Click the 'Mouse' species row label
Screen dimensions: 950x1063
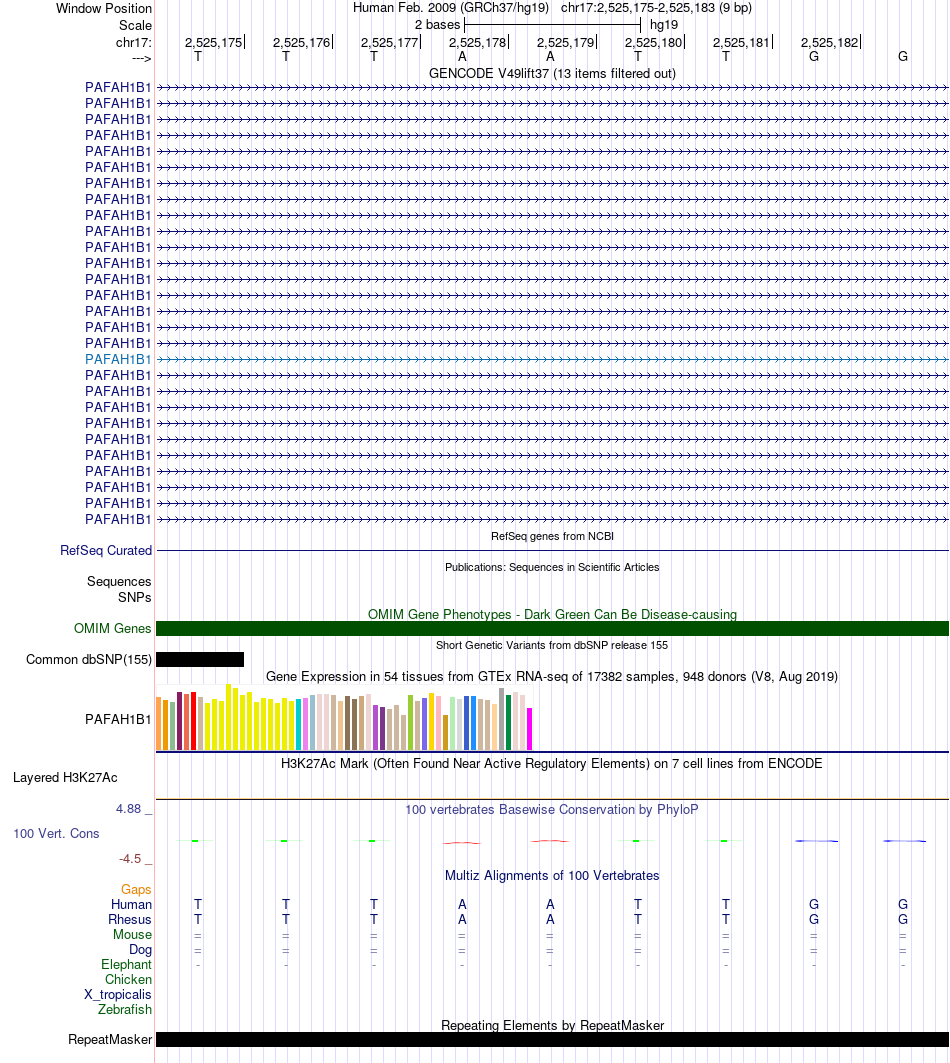(132, 934)
